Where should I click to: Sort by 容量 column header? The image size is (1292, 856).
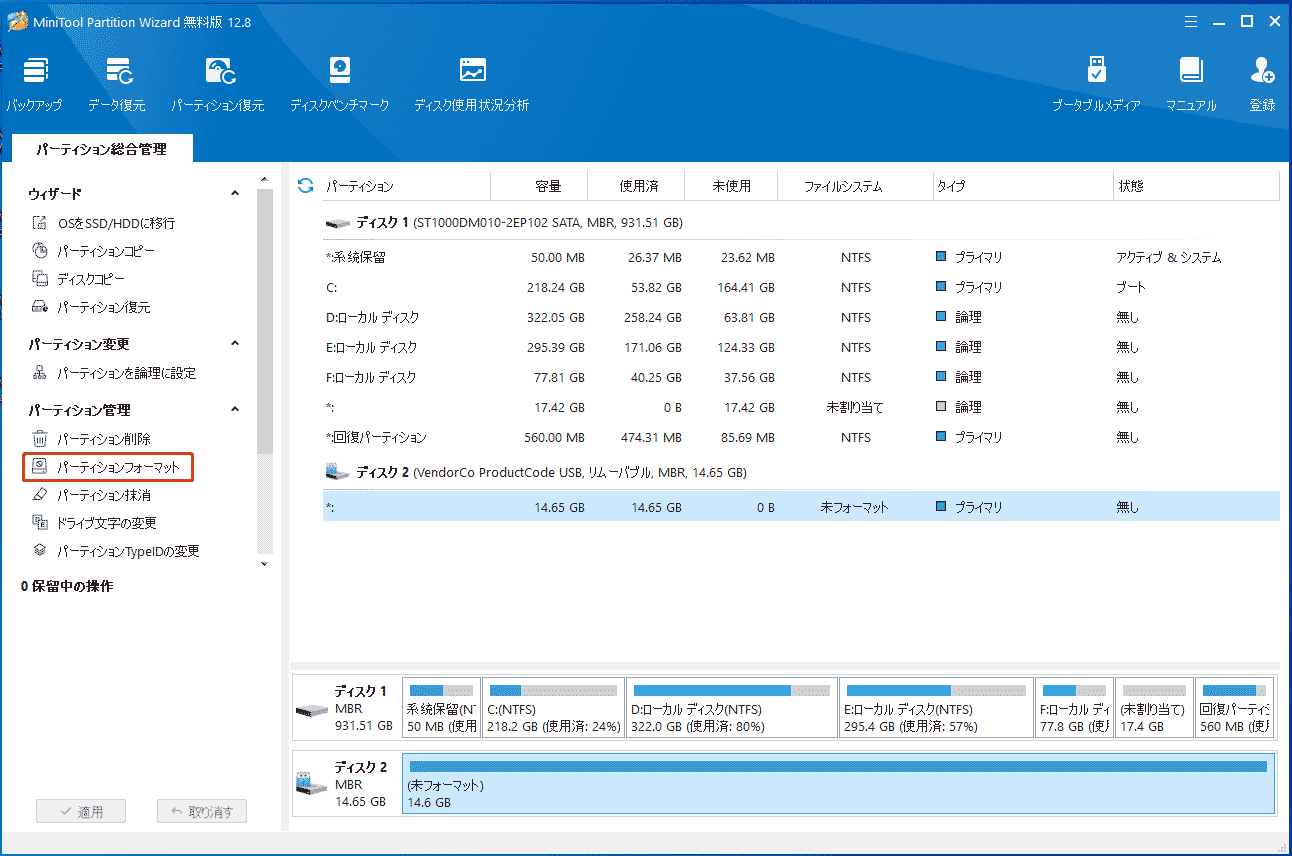click(x=539, y=186)
